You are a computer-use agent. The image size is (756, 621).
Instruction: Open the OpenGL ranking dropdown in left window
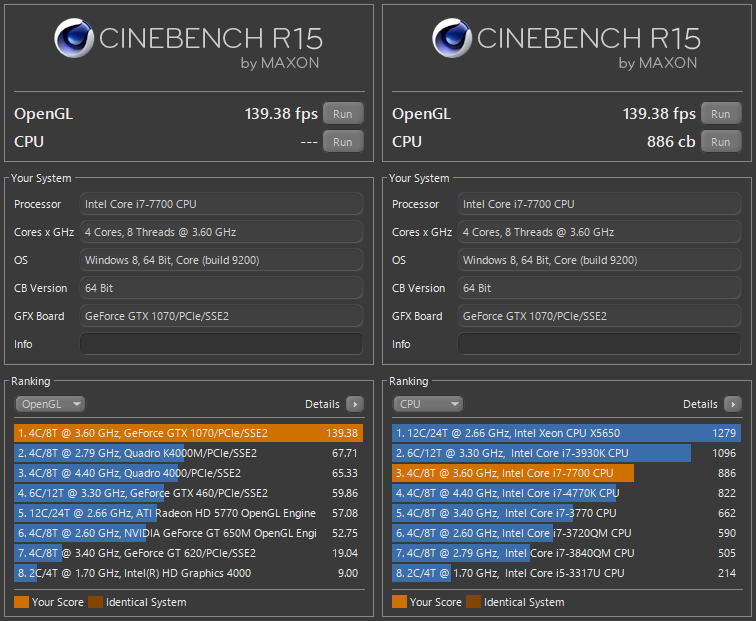tap(50, 404)
